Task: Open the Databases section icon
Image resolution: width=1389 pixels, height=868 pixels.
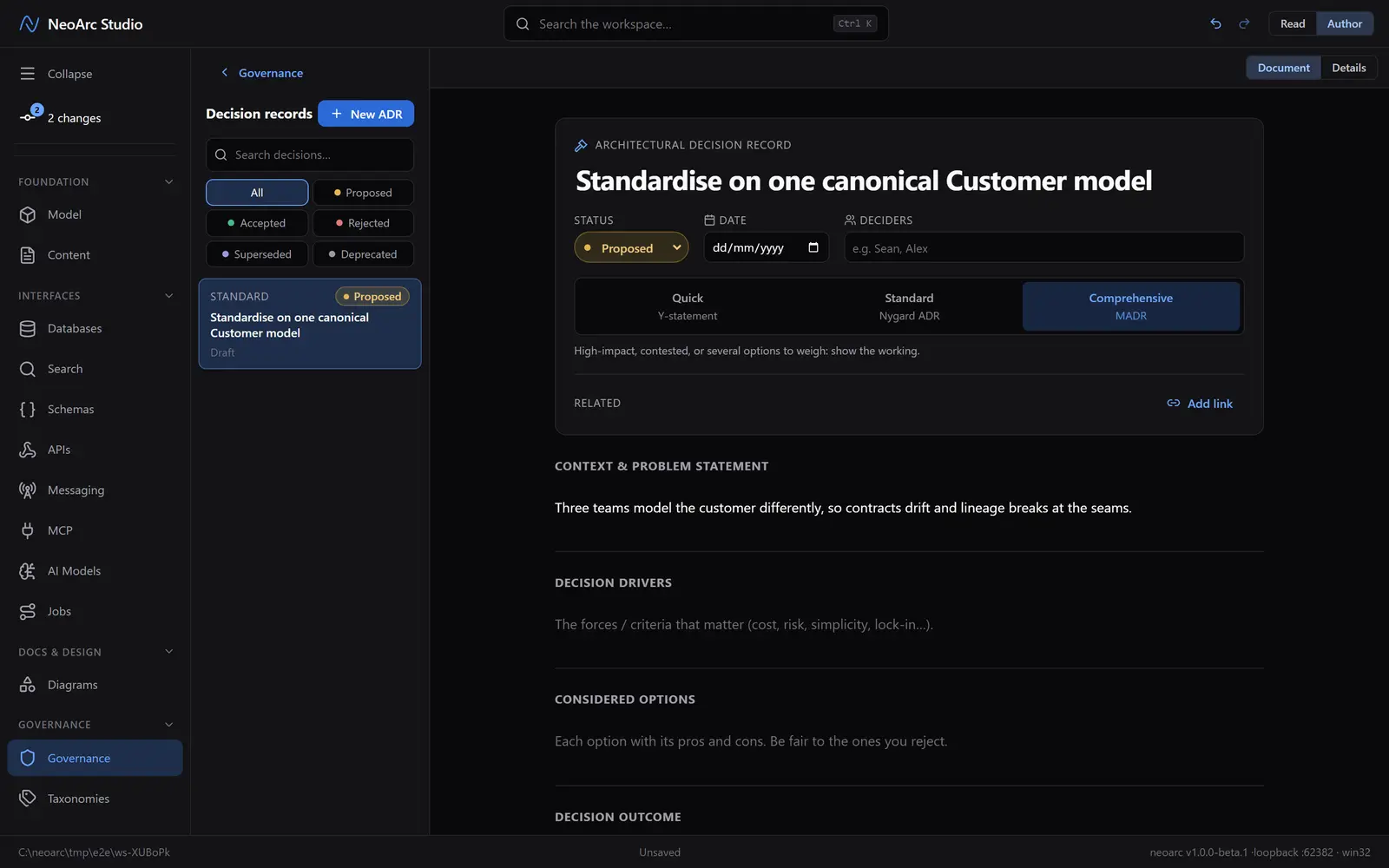Action: pyautogui.click(x=28, y=328)
